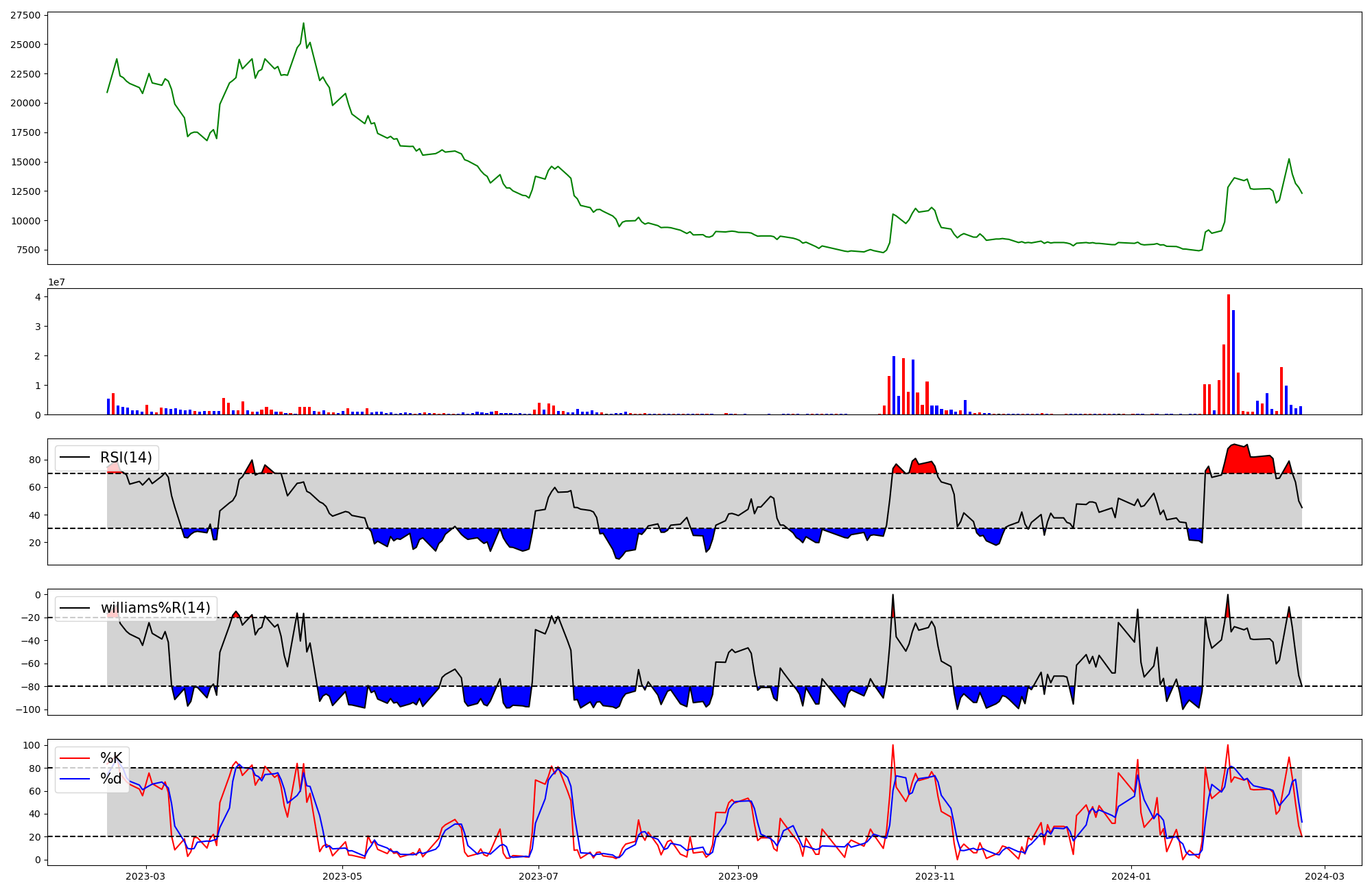Click the -100 tick on Williams %R axis
Screen dimensions: 1372x892
click(27, 709)
